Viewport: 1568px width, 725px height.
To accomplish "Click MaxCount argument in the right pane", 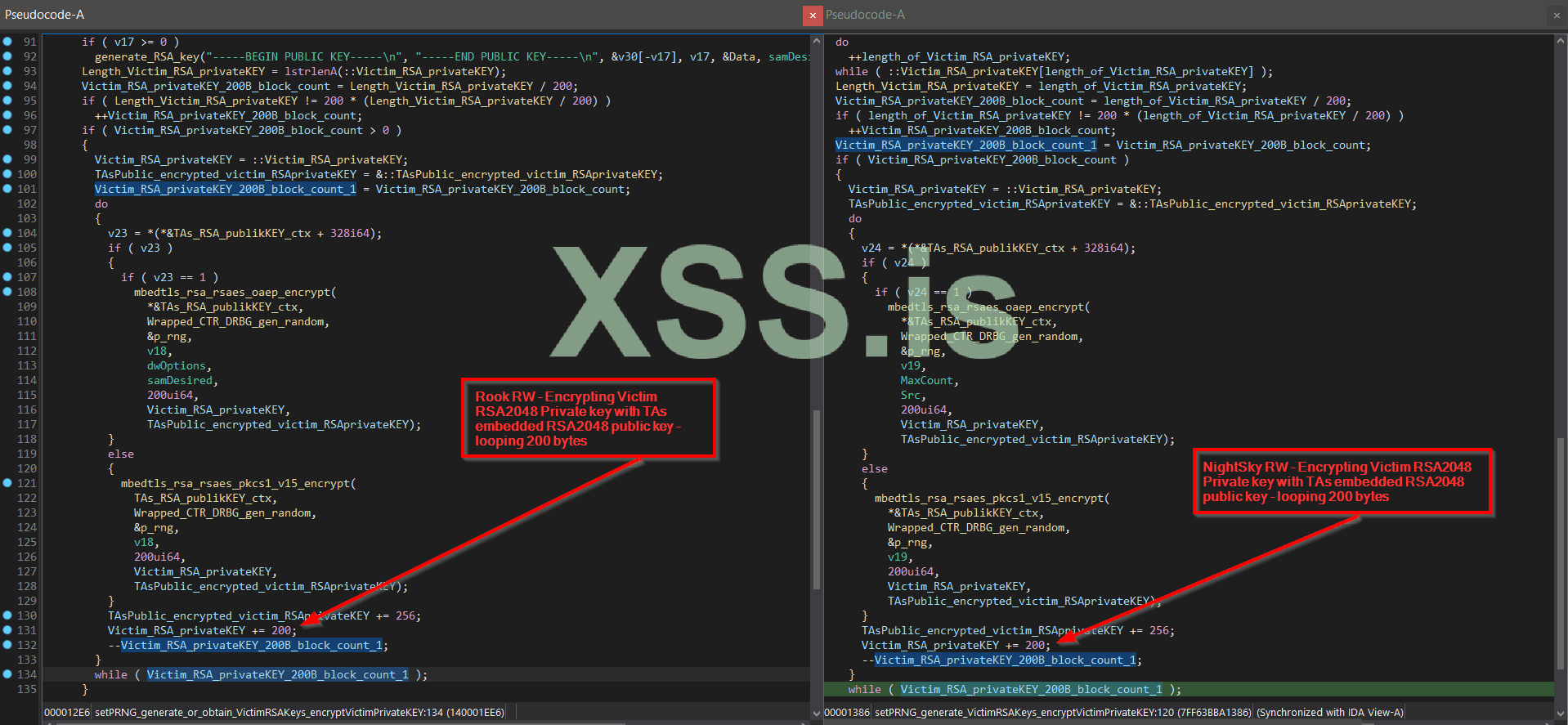I will click(927, 380).
